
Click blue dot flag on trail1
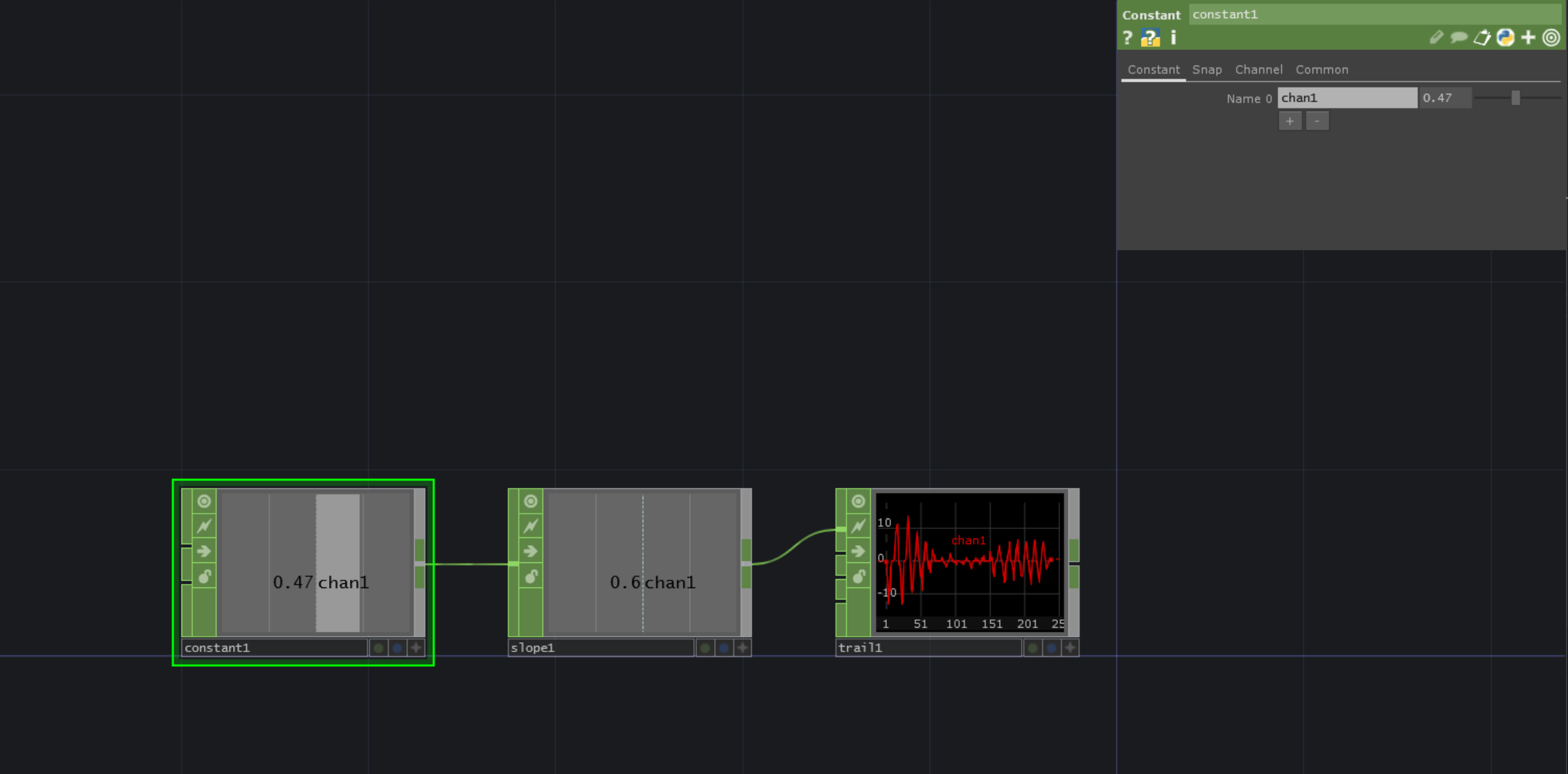click(1052, 648)
